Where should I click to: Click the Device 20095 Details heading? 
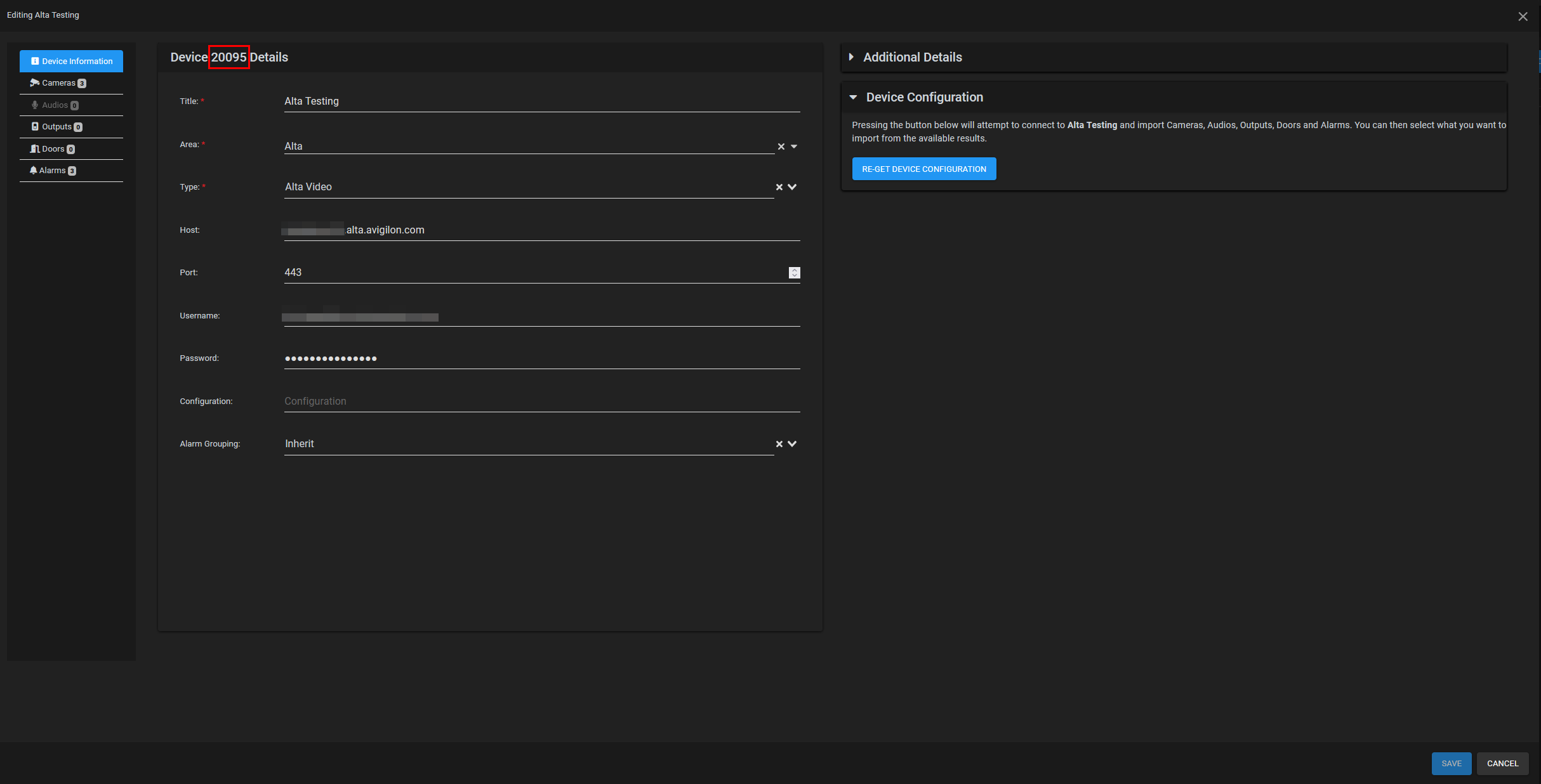click(x=229, y=57)
